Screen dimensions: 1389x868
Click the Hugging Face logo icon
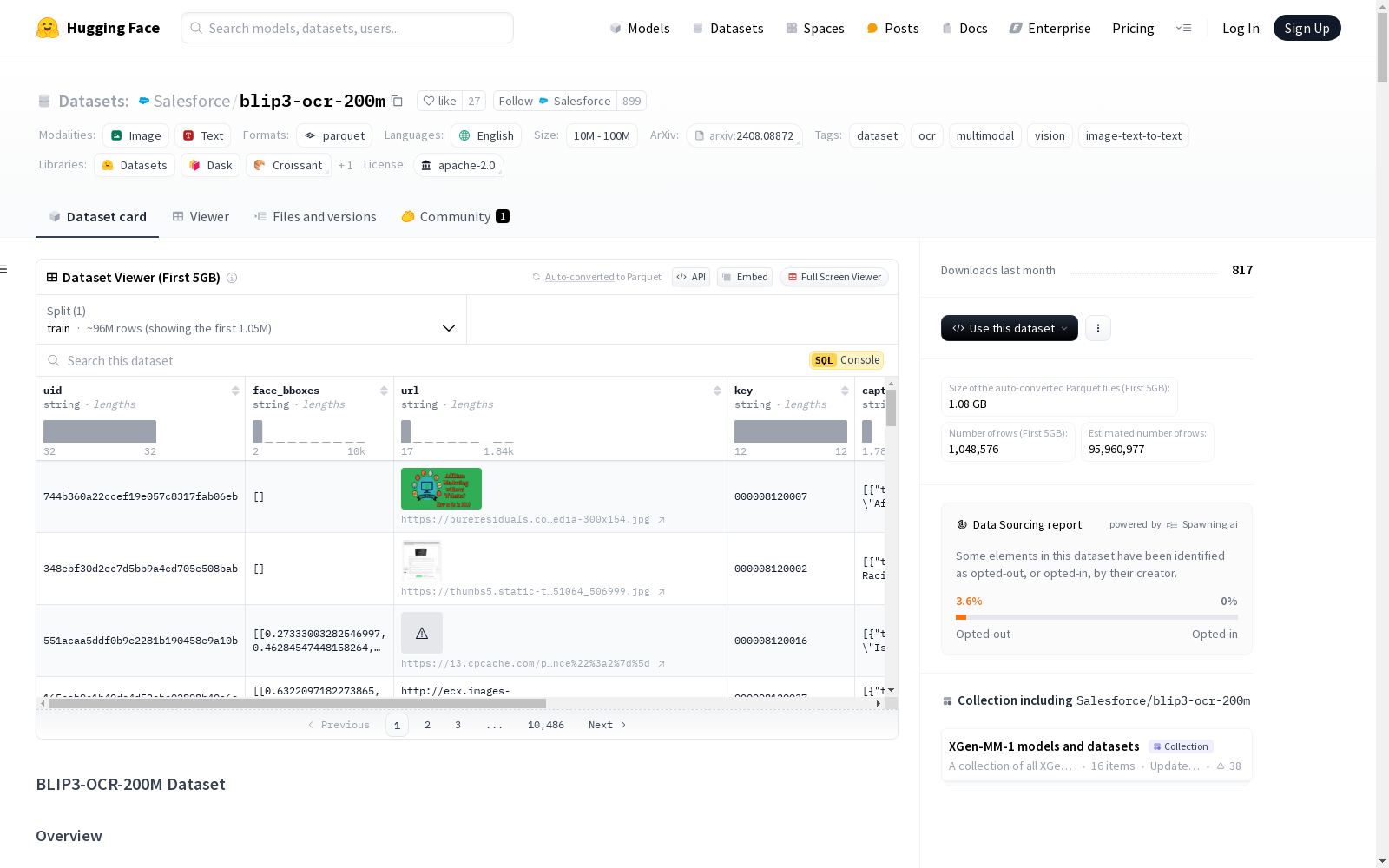coord(48,28)
